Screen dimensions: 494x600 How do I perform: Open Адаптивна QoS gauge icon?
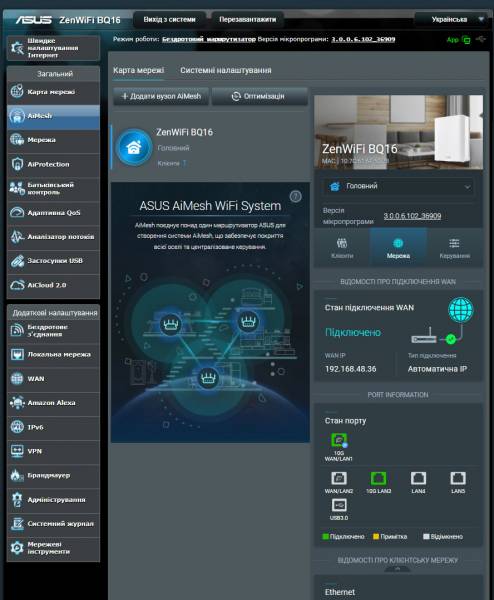pyautogui.click(x=17, y=212)
